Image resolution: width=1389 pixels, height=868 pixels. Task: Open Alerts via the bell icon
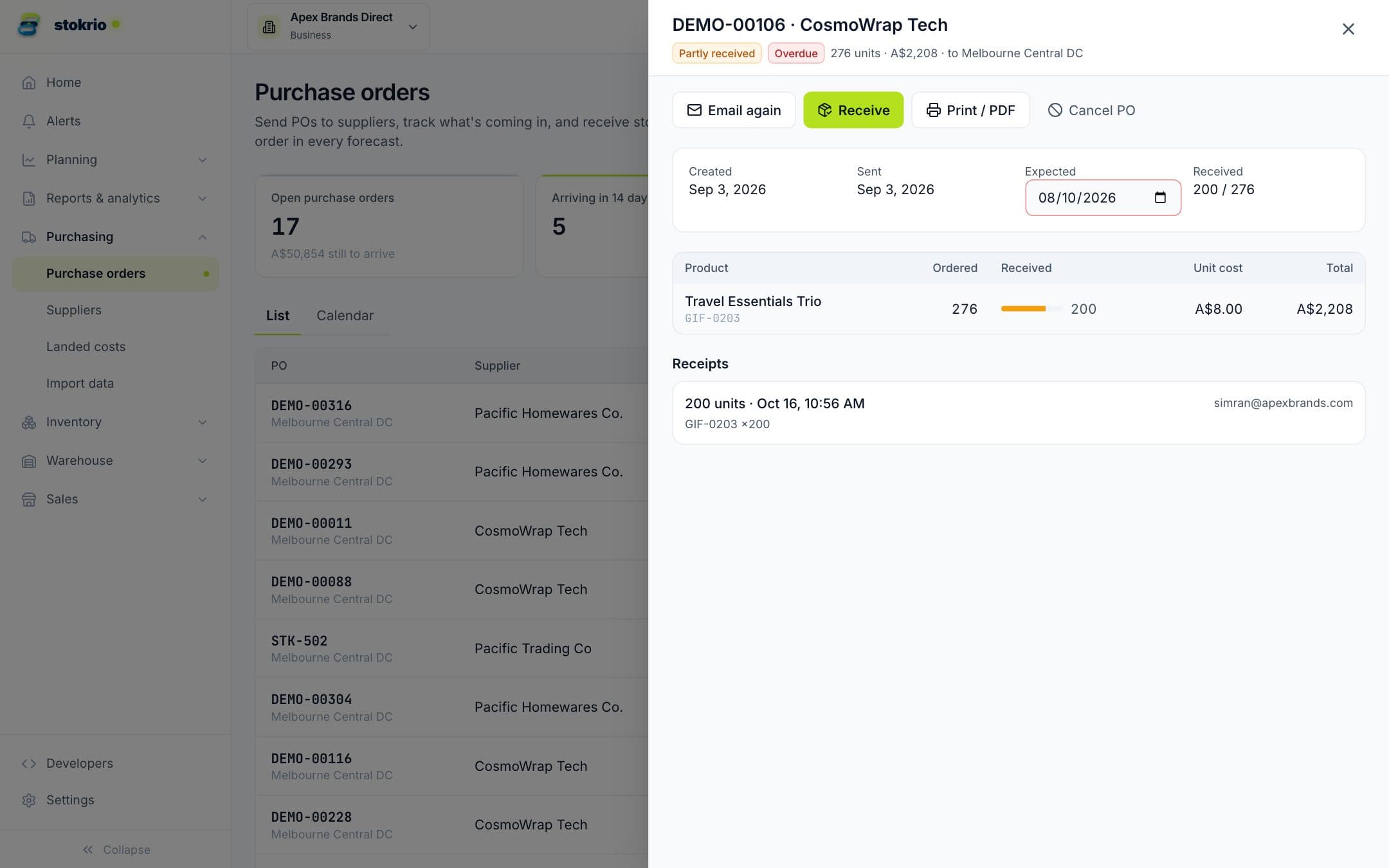click(x=28, y=121)
